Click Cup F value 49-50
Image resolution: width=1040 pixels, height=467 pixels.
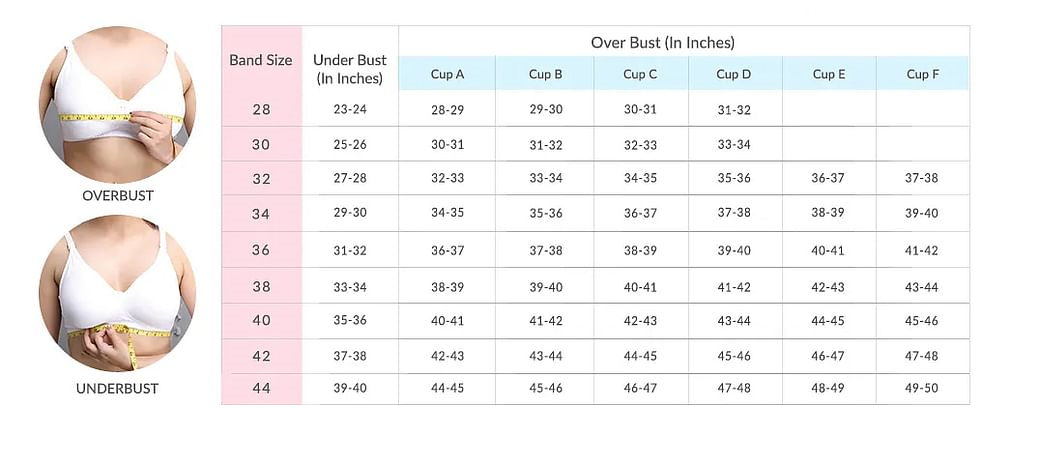[x=922, y=388]
